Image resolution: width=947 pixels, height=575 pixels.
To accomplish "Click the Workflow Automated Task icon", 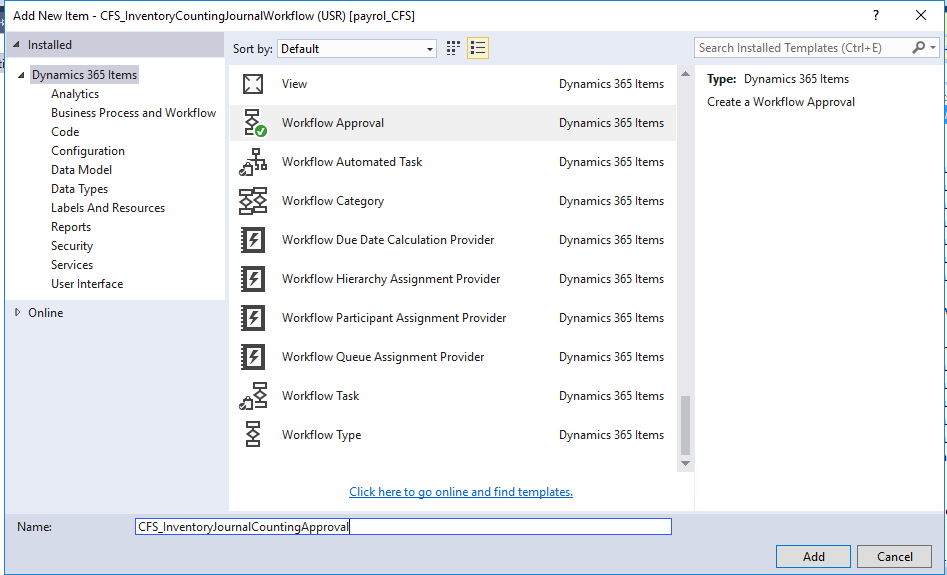I will click(x=253, y=162).
